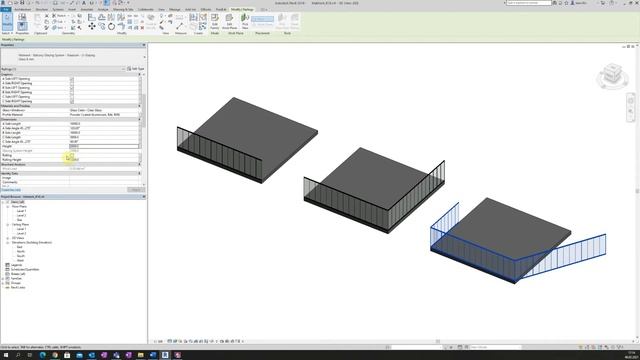Open the navigation bar steering wheel
640x360 pixels.
[631, 100]
